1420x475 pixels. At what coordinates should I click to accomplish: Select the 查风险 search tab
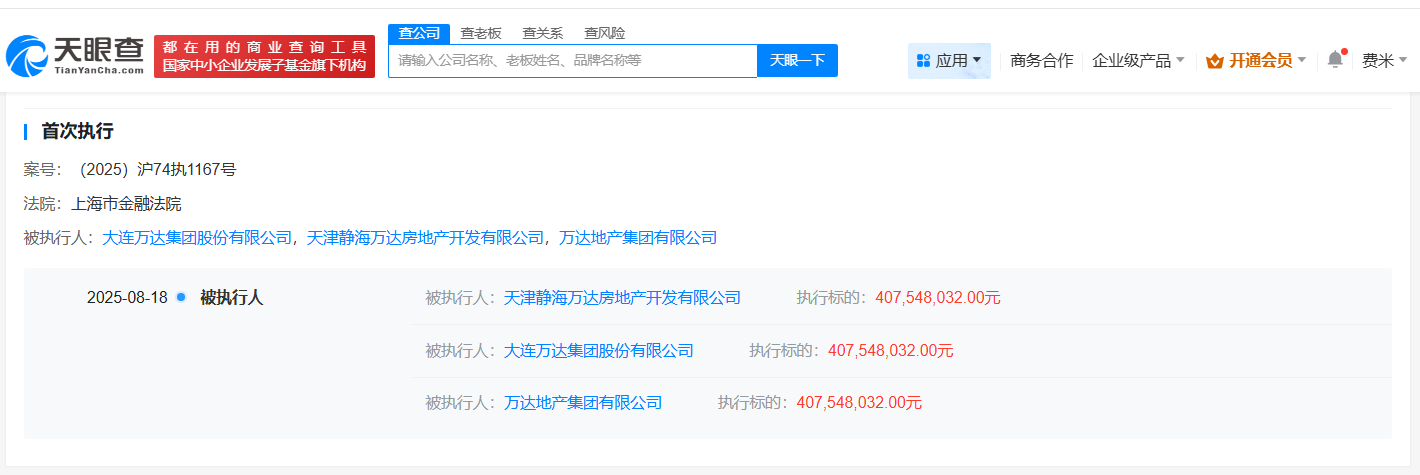tap(605, 33)
